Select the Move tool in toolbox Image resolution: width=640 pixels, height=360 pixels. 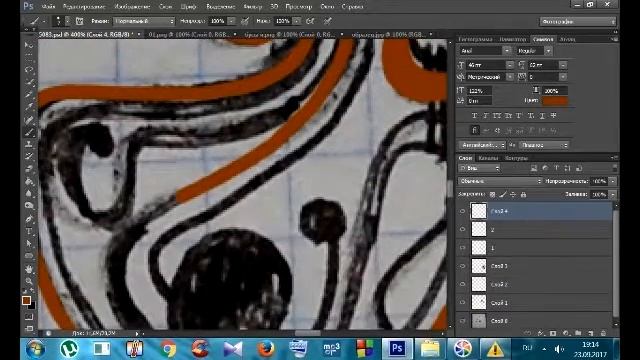coord(29,44)
